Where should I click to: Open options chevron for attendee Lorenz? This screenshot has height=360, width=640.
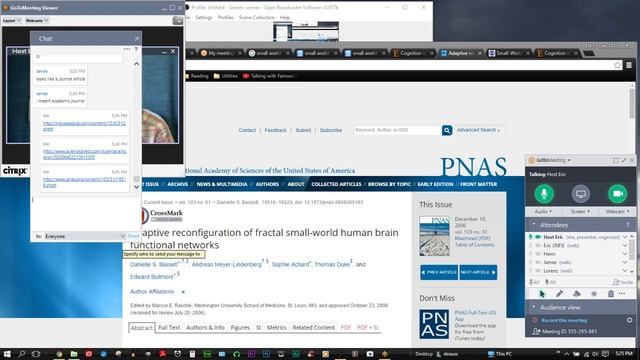click(624, 271)
